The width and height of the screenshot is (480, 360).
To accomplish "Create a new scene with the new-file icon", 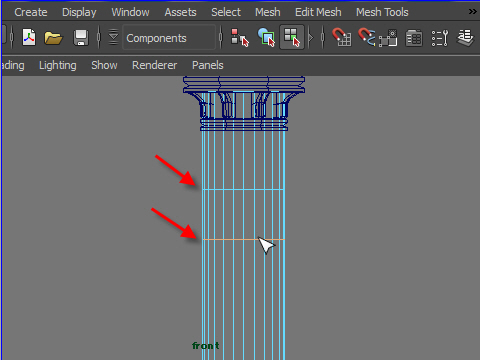I will pyautogui.click(x=29, y=37).
